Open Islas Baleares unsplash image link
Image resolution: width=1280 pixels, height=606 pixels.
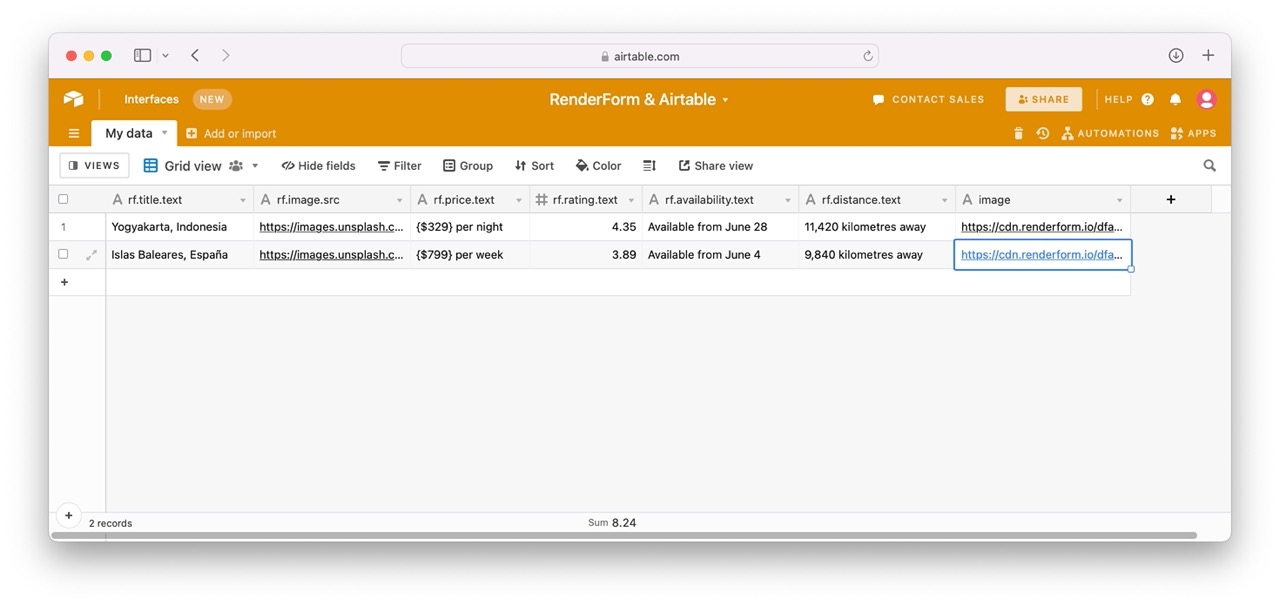[x=332, y=255]
